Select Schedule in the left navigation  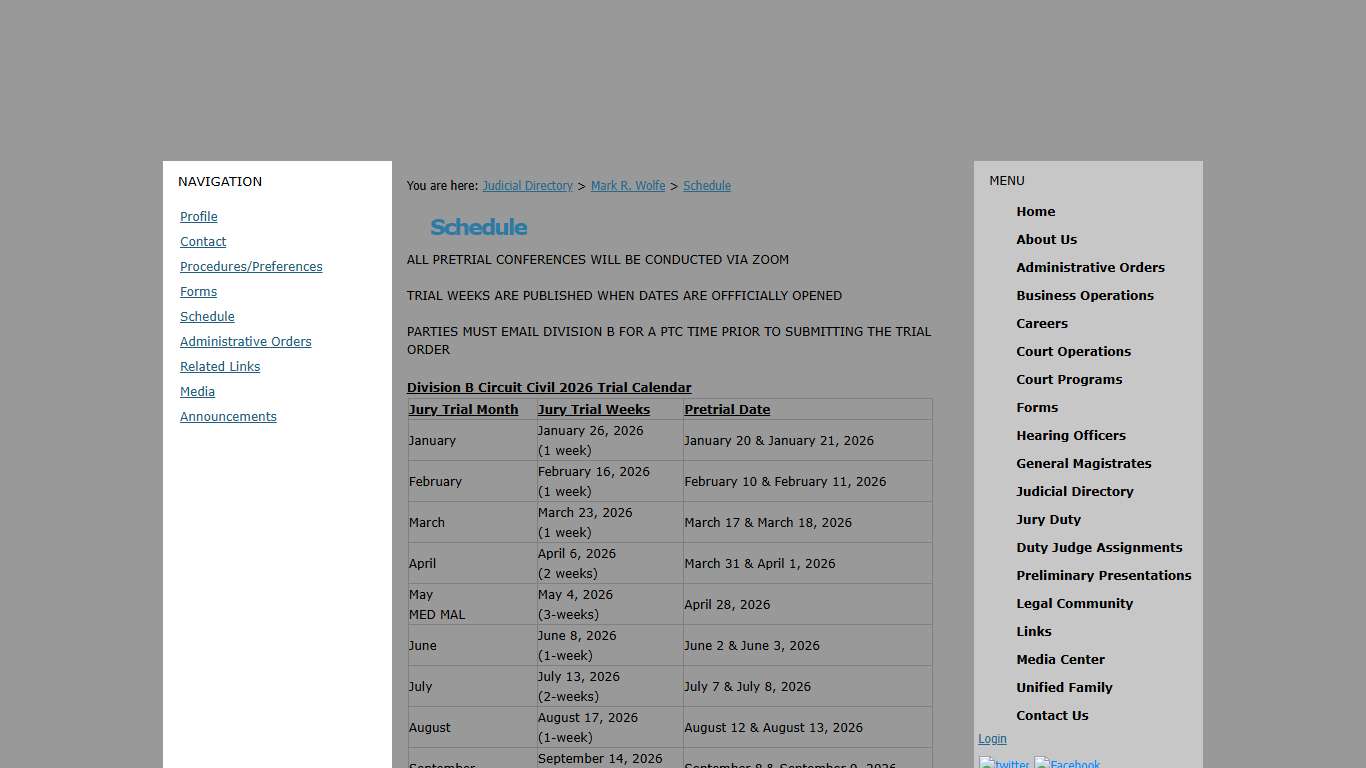(x=207, y=316)
